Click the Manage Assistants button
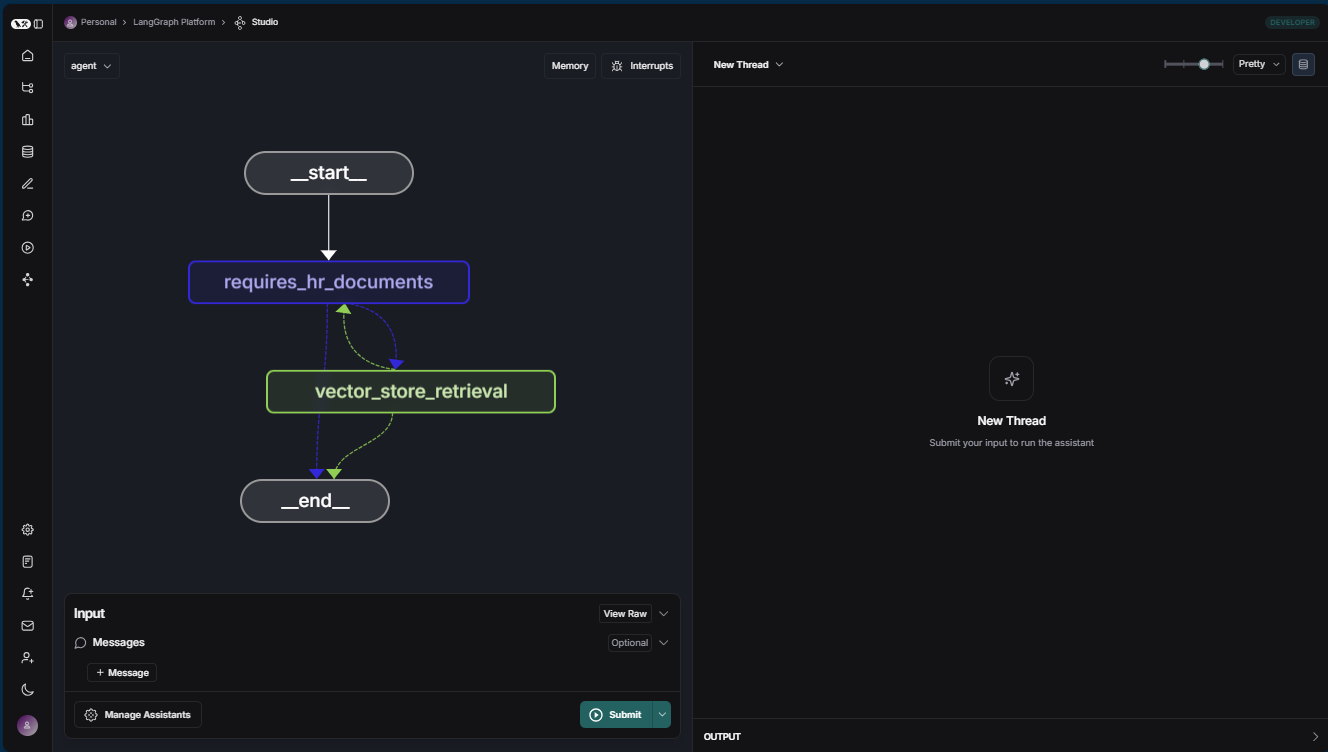The image size is (1328, 752). coord(137,714)
